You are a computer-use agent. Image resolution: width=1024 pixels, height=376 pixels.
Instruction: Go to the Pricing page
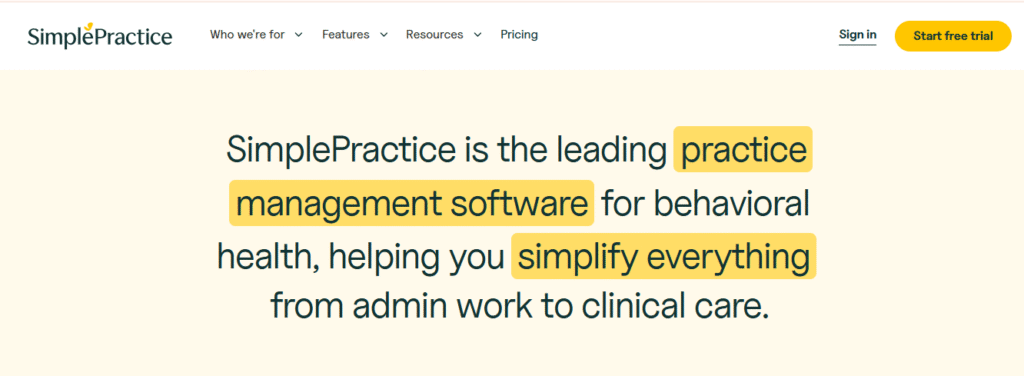pyautogui.click(x=519, y=35)
